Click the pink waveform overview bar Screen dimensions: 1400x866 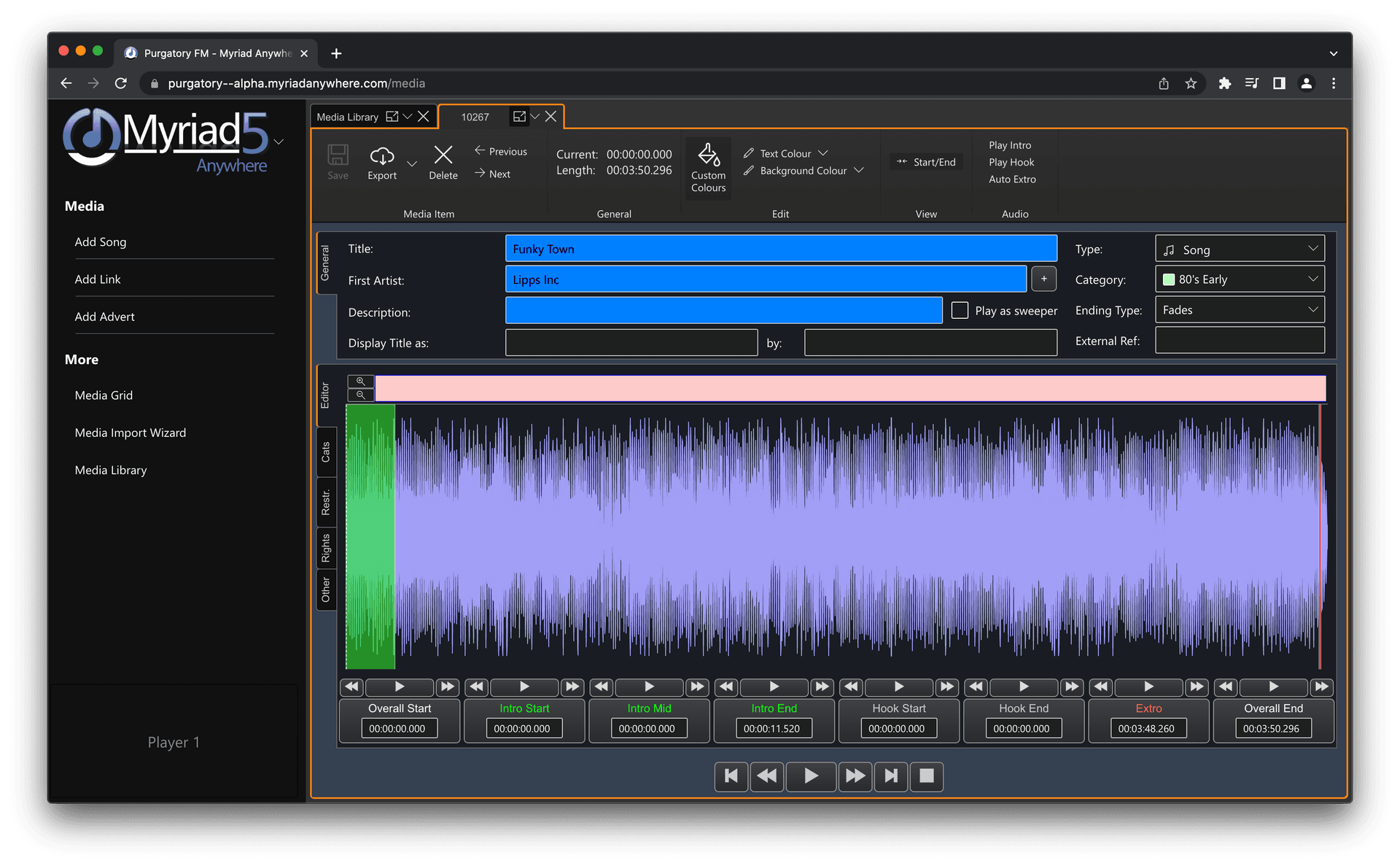coord(849,389)
